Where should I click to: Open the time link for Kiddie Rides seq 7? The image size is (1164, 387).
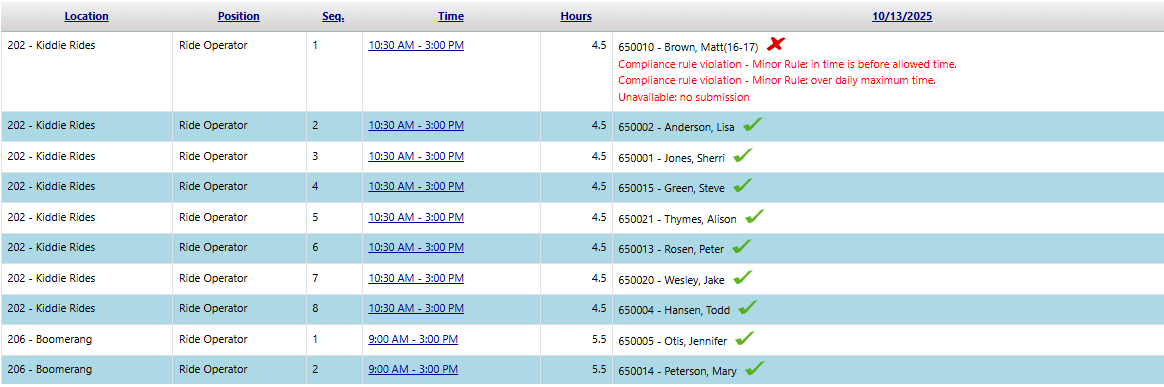point(416,278)
